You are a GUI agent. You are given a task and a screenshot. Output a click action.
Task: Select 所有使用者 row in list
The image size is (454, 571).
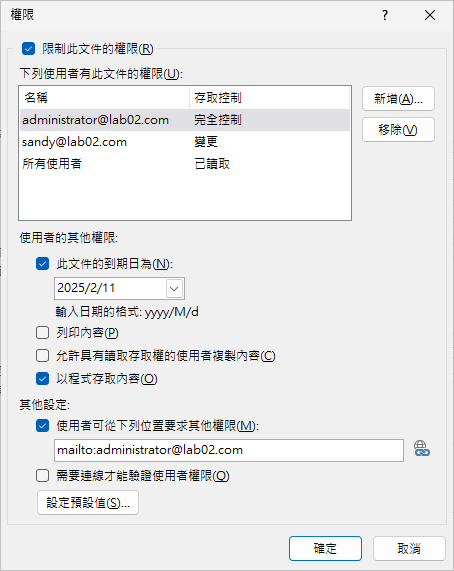[x=185, y=164]
